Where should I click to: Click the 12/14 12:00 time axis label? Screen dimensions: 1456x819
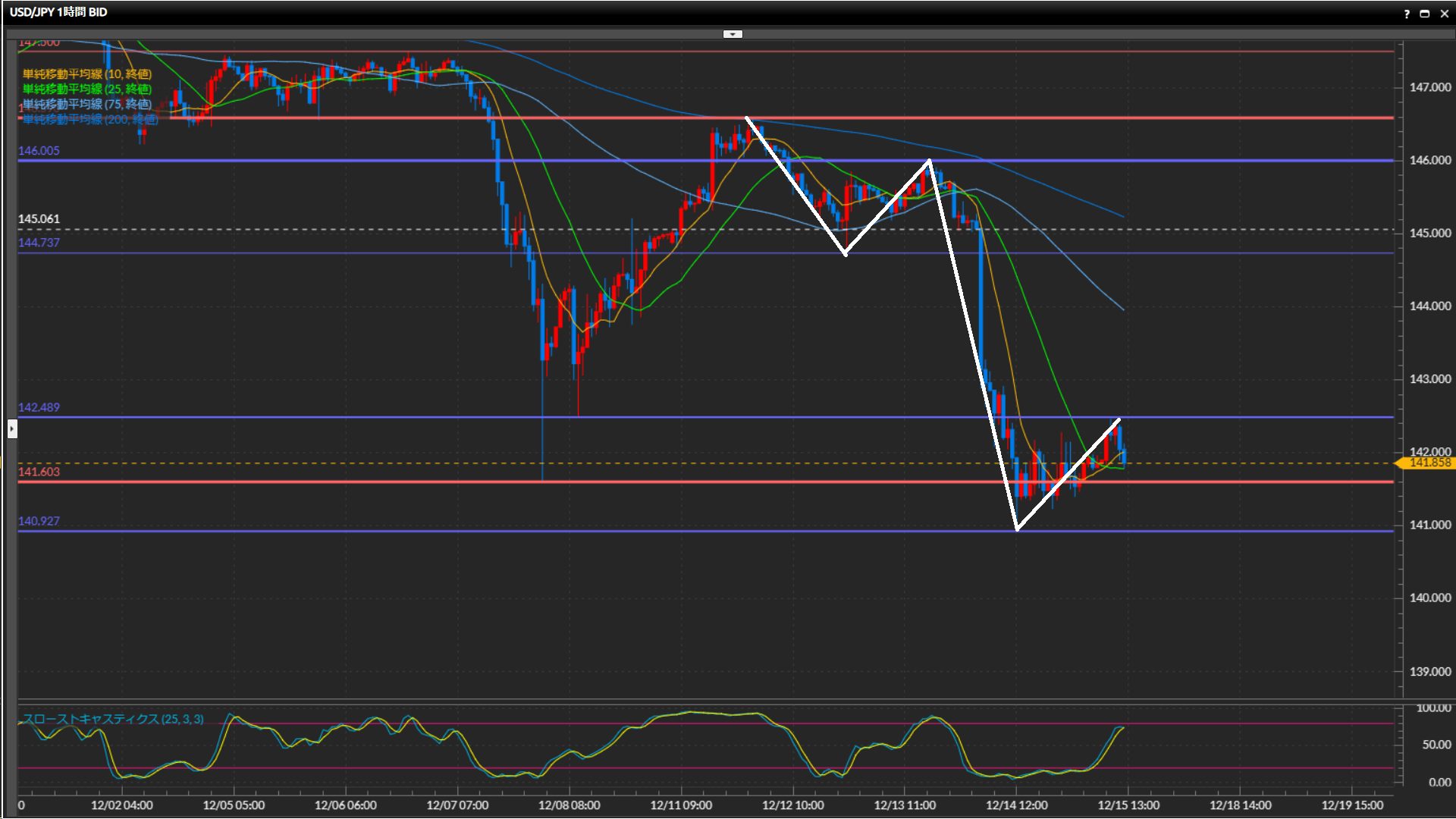(x=1016, y=805)
